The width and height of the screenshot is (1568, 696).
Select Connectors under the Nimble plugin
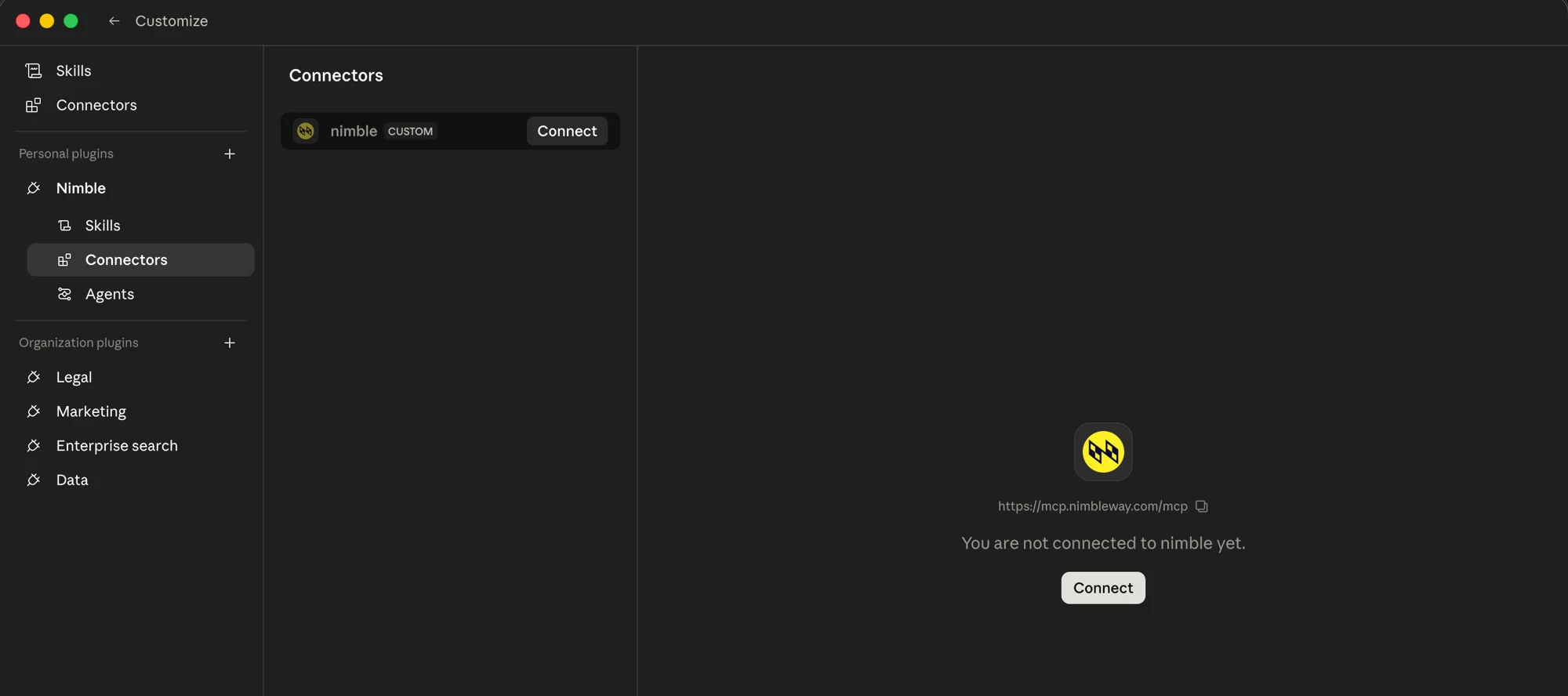(x=140, y=259)
